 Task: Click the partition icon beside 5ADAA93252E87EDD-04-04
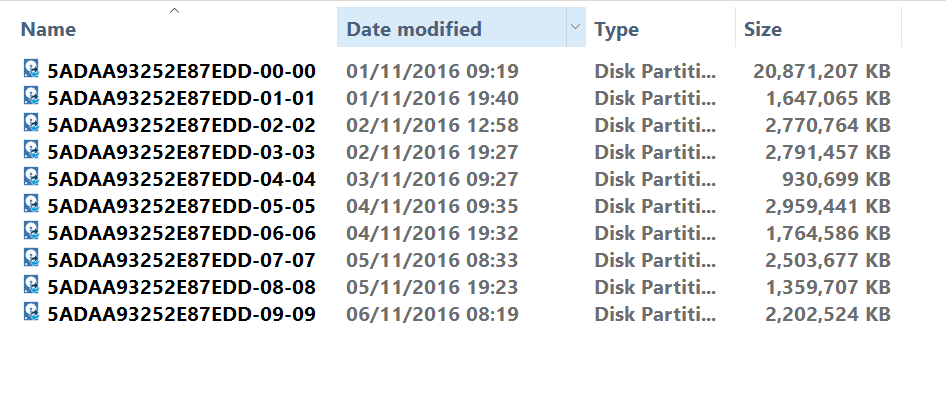point(32,176)
